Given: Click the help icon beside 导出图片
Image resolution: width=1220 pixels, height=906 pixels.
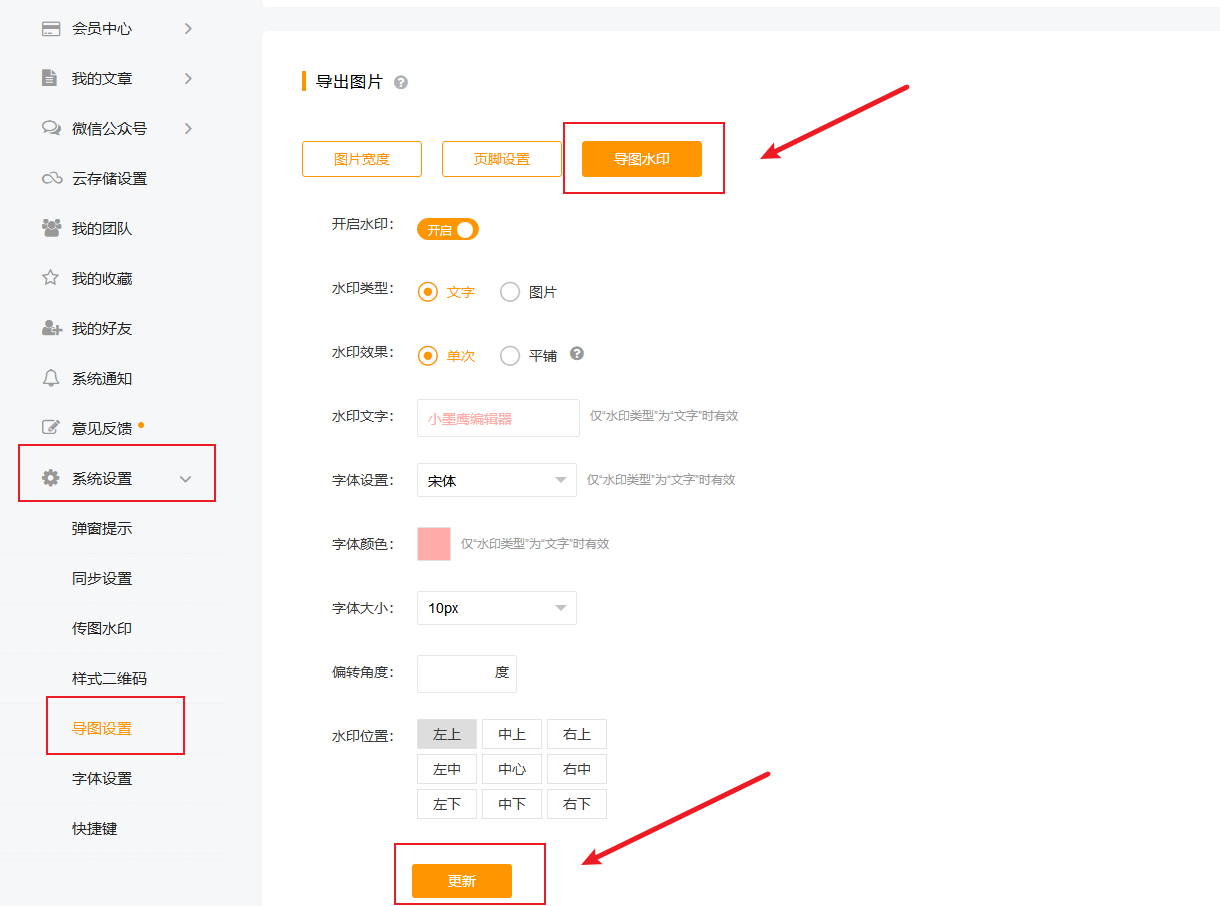Looking at the screenshot, I should [x=401, y=82].
